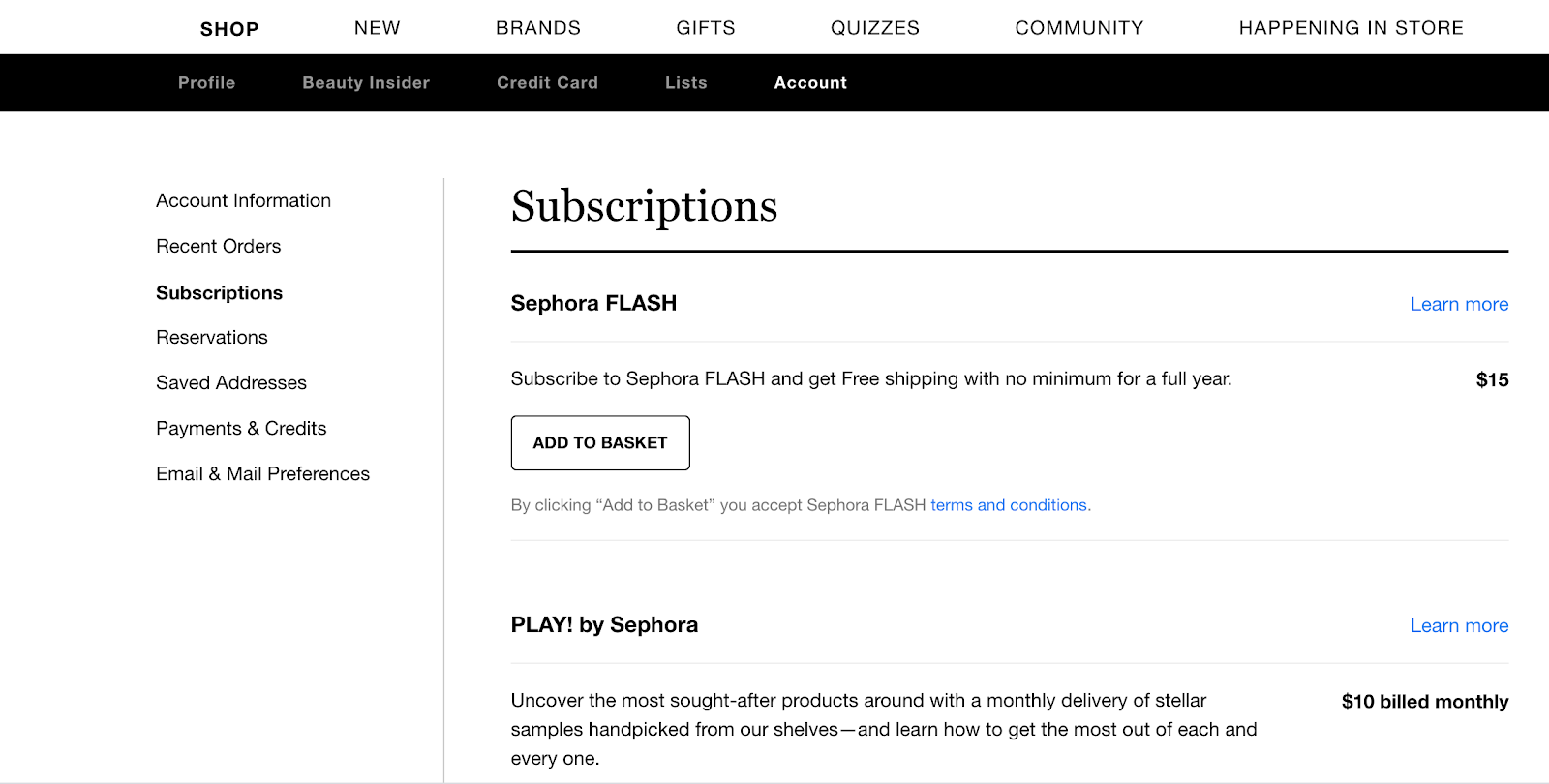Image resolution: width=1549 pixels, height=784 pixels.
Task: Open HAPPENING IN STORE menu
Action: pyautogui.click(x=1351, y=28)
